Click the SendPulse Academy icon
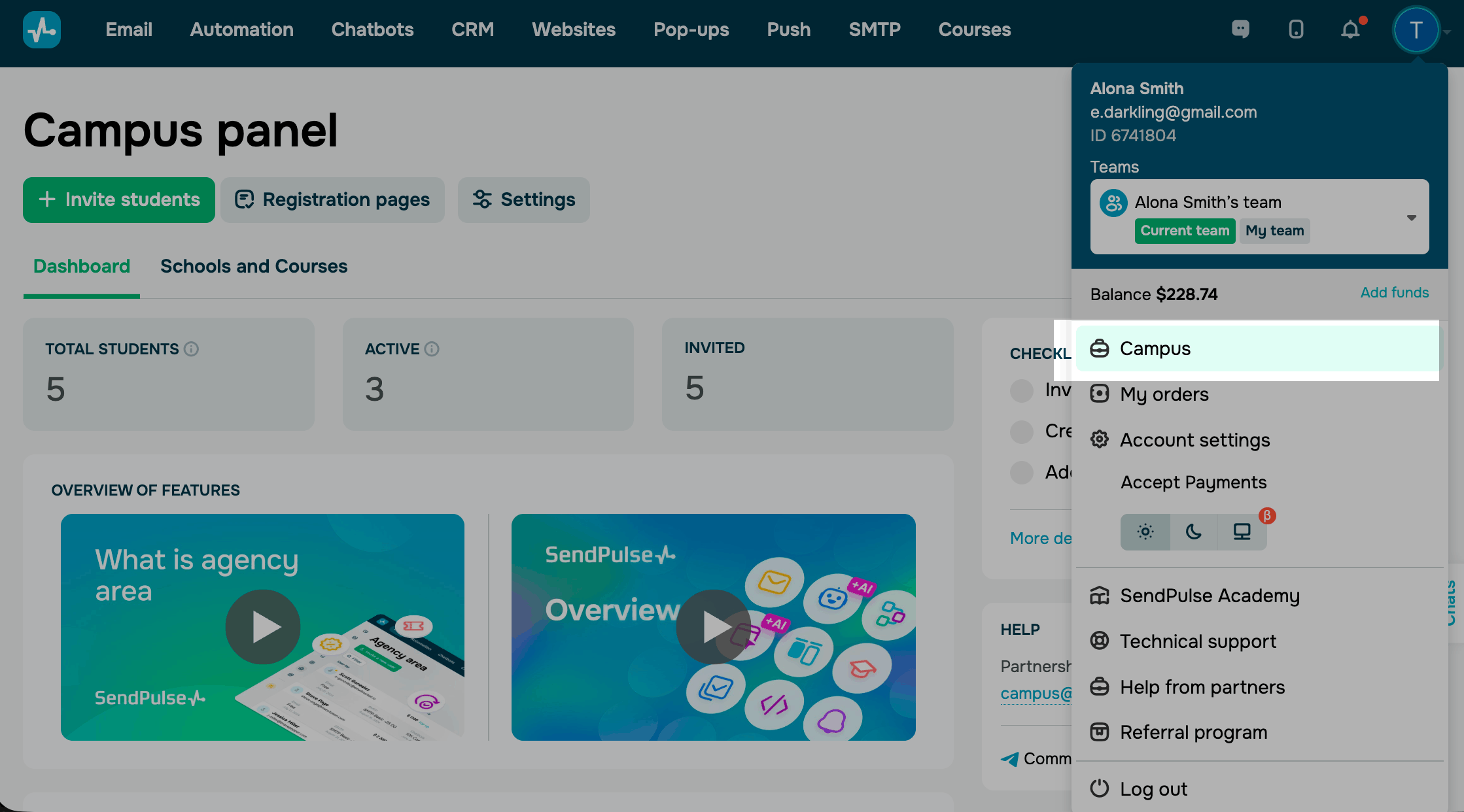 coord(1100,596)
